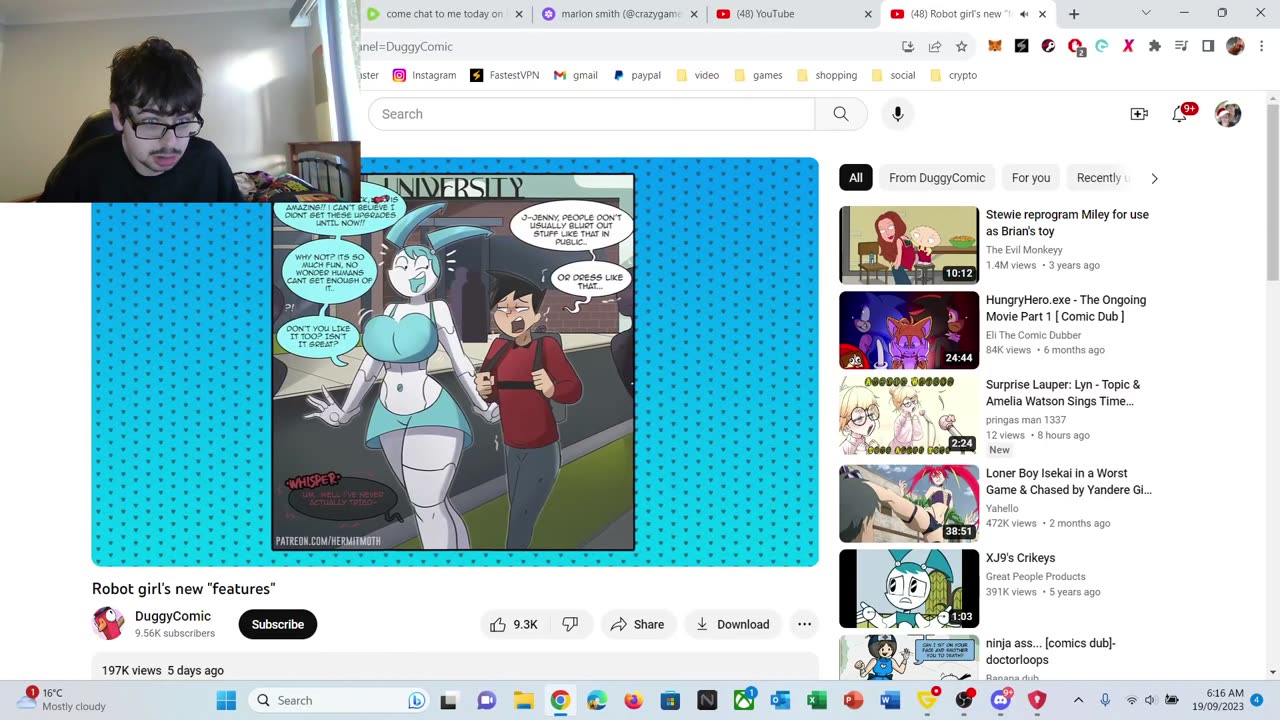The image size is (1280, 720).
Task: Open the YouTube account avatar menu
Action: point(1228,114)
